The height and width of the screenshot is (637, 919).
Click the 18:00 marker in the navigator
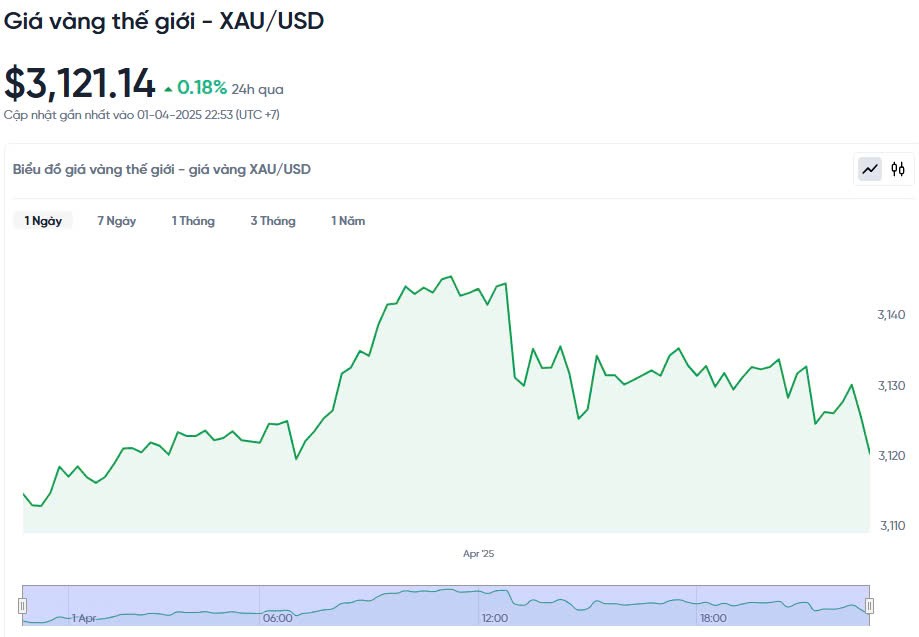click(713, 619)
